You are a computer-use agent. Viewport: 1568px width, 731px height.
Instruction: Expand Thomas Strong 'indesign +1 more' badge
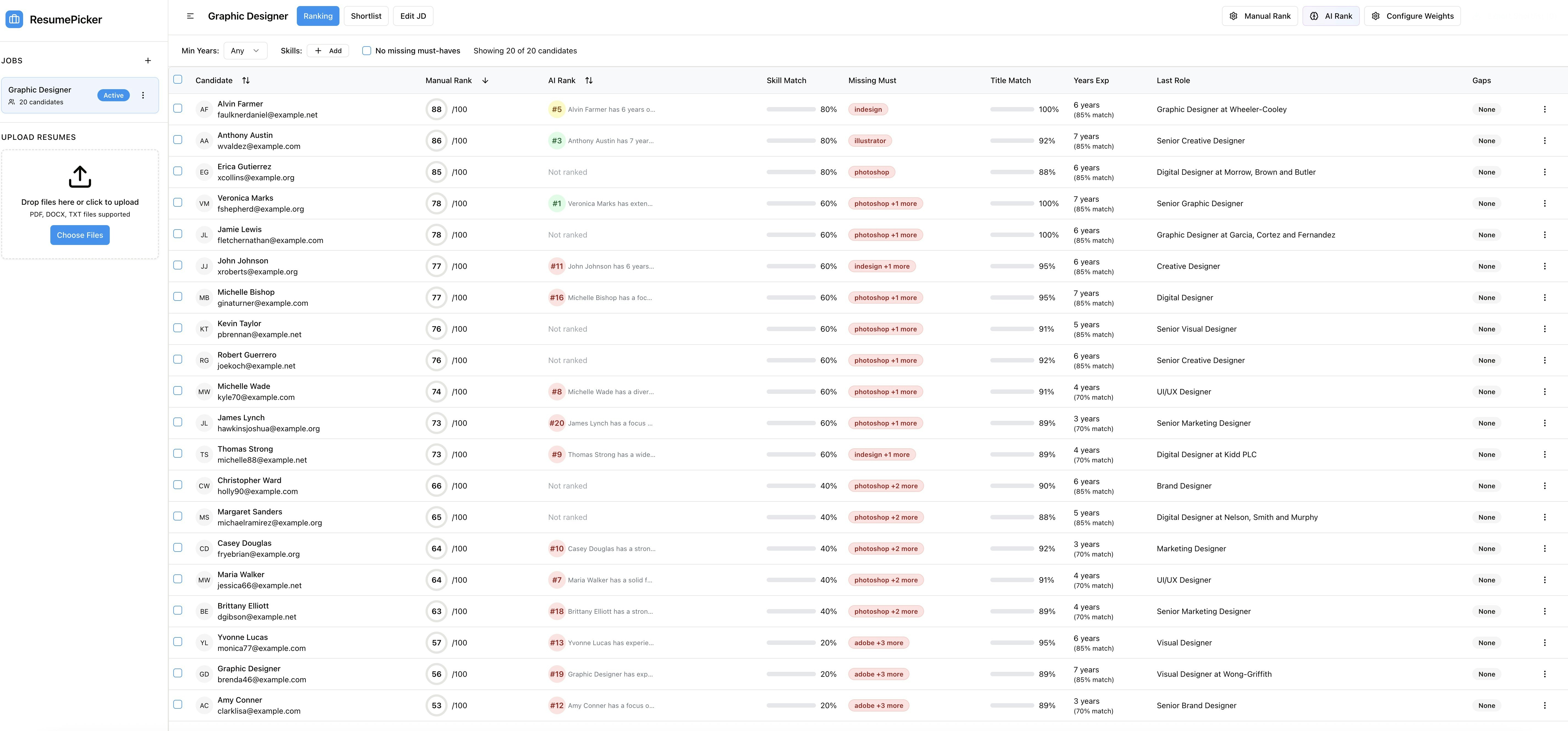pyautogui.click(x=881, y=454)
